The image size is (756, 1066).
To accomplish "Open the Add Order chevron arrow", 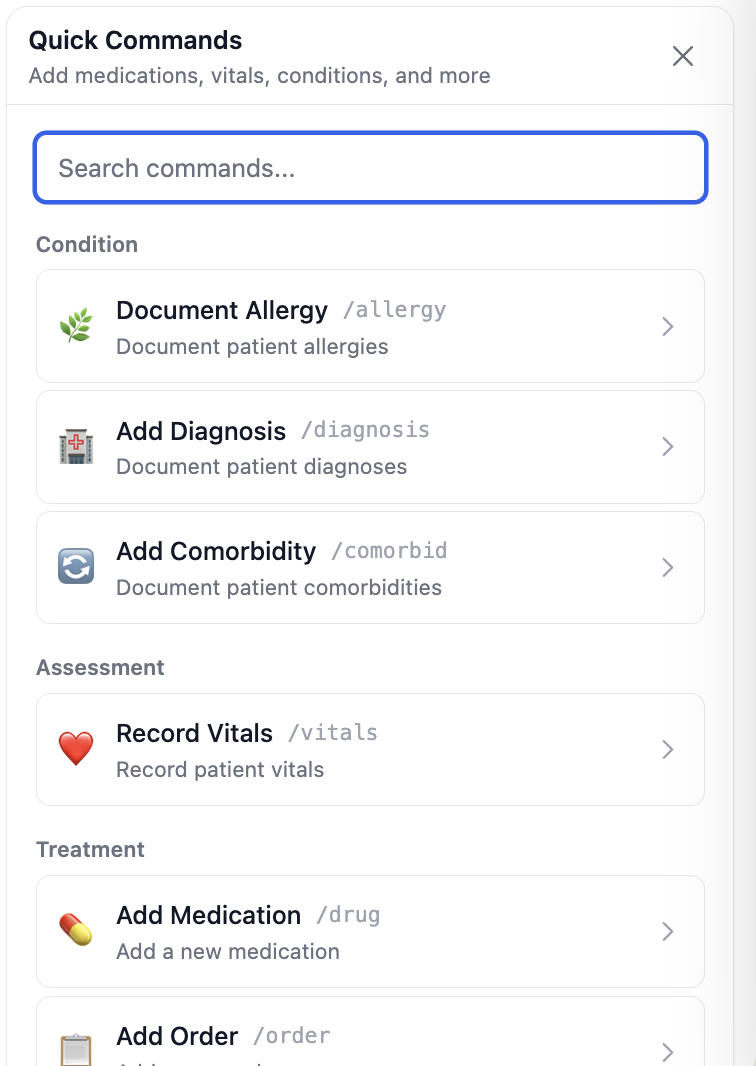I will (668, 1051).
